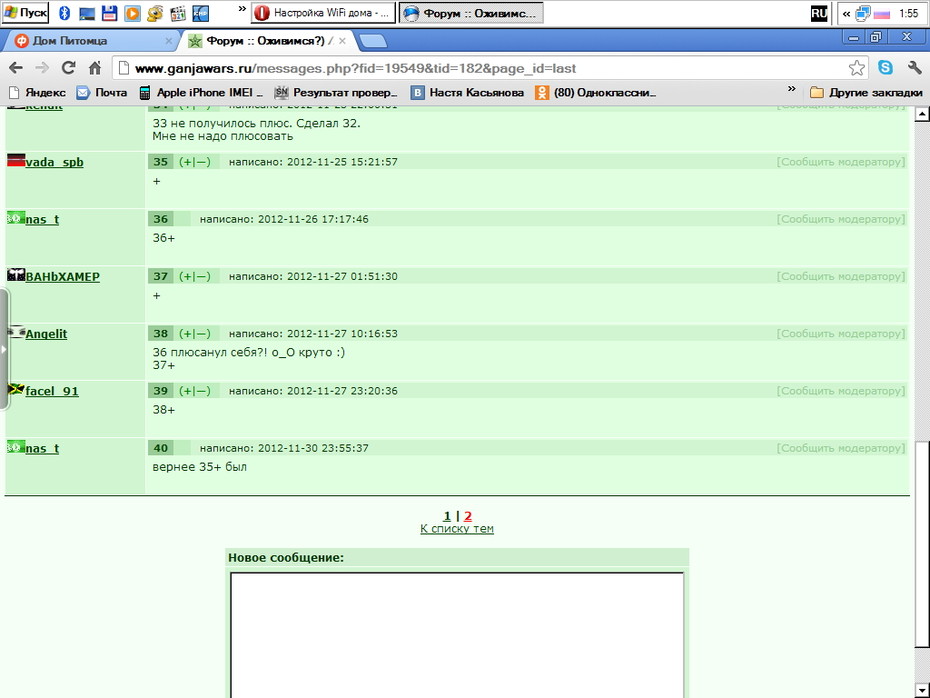Switch to Opera Настройка WiFi дома window
Viewport: 930px width, 698px height.
tap(323, 12)
